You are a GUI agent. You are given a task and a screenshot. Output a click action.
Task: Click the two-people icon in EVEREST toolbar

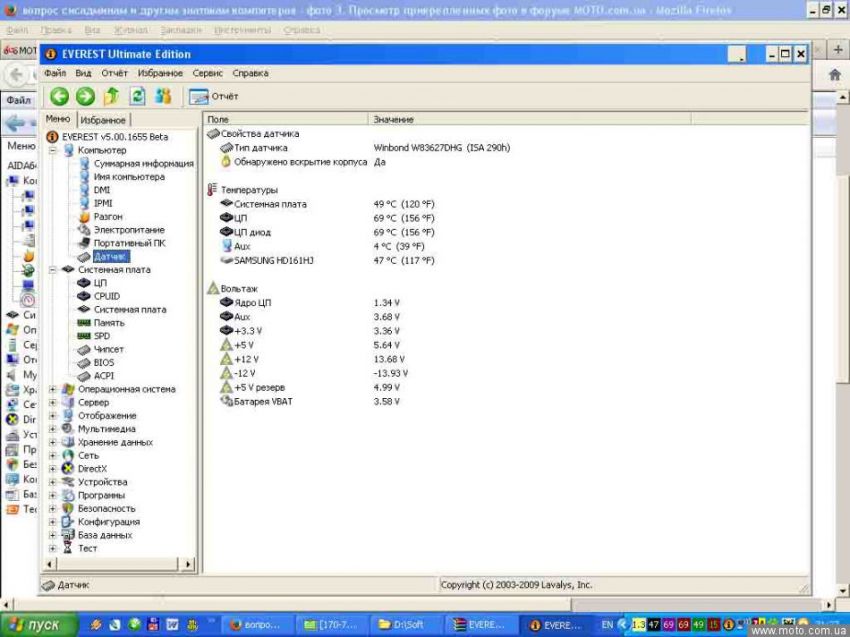point(163,96)
